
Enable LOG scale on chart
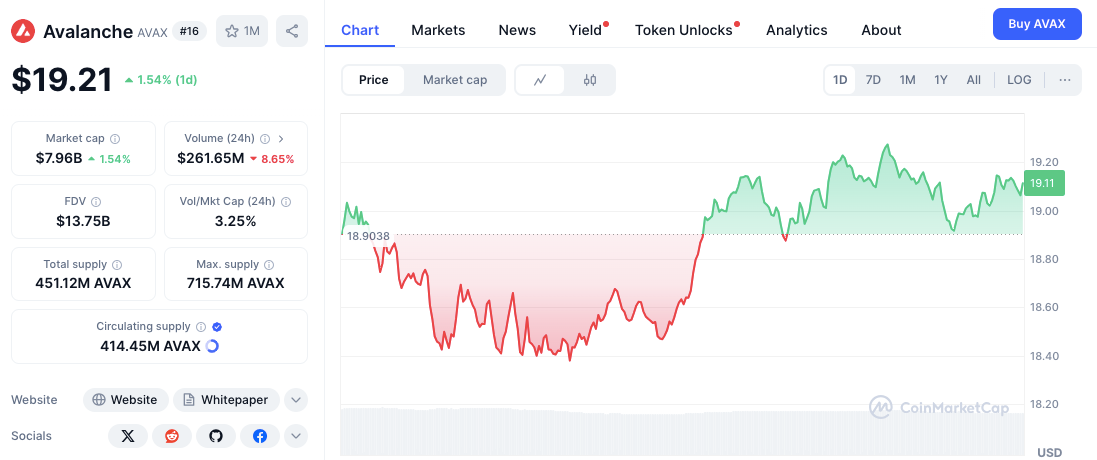pos(1019,80)
